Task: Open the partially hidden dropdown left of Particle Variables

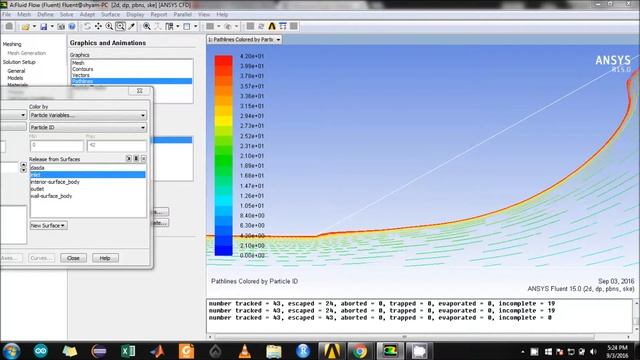Action: coord(13,116)
